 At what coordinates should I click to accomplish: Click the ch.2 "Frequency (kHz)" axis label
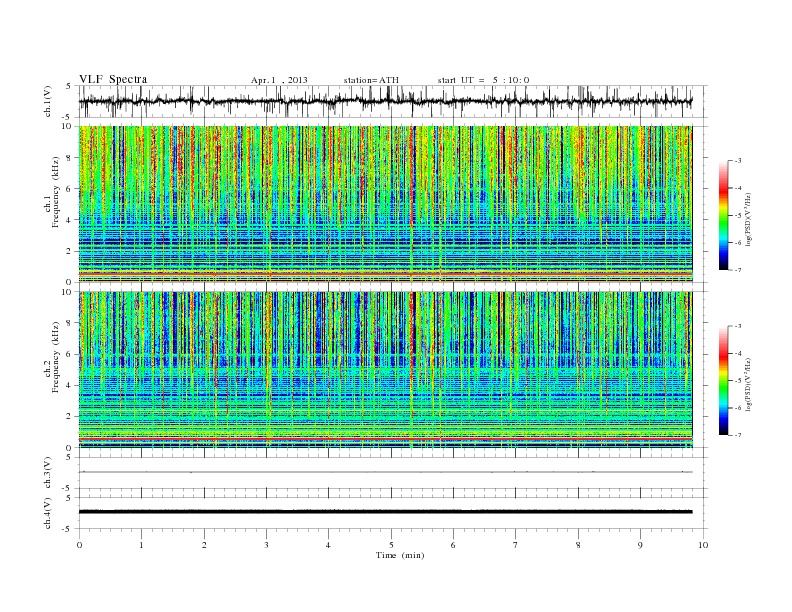point(56,356)
